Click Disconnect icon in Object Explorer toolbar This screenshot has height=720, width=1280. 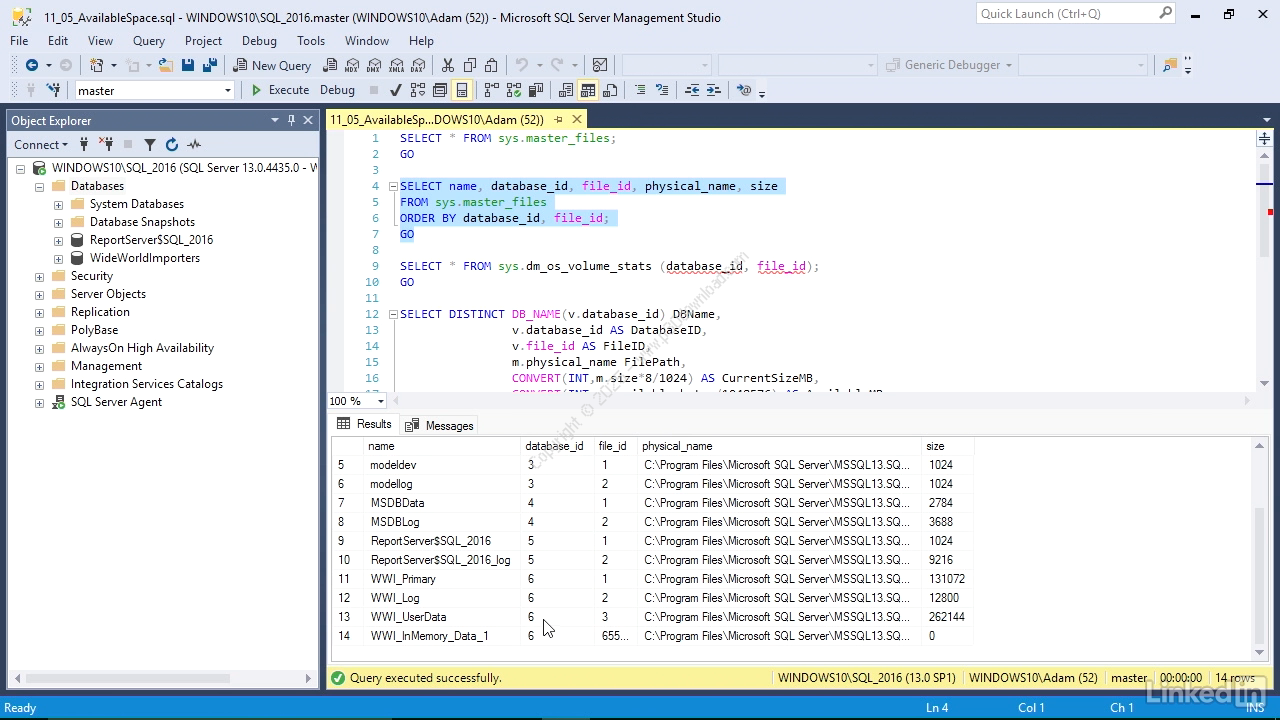point(106,145)
